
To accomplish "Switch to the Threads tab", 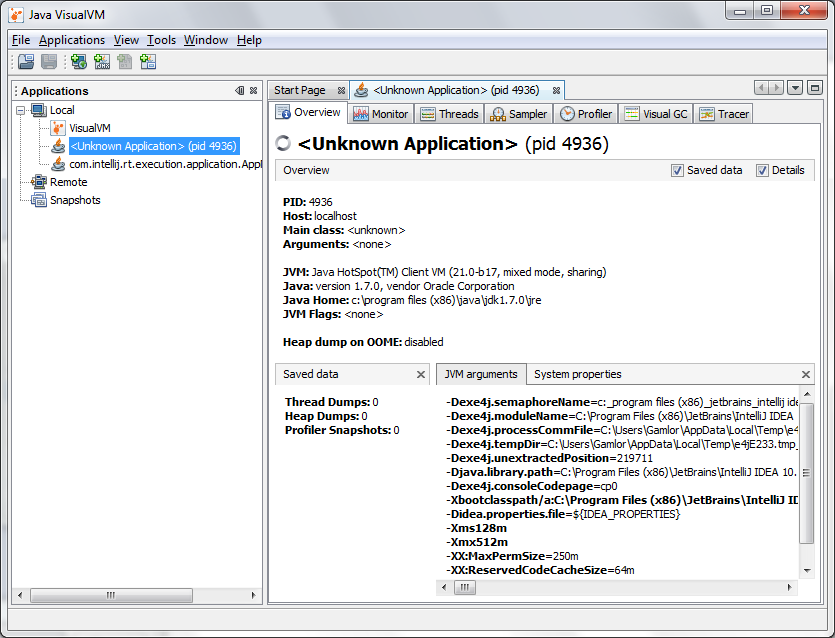I will [x=449, y=114].
